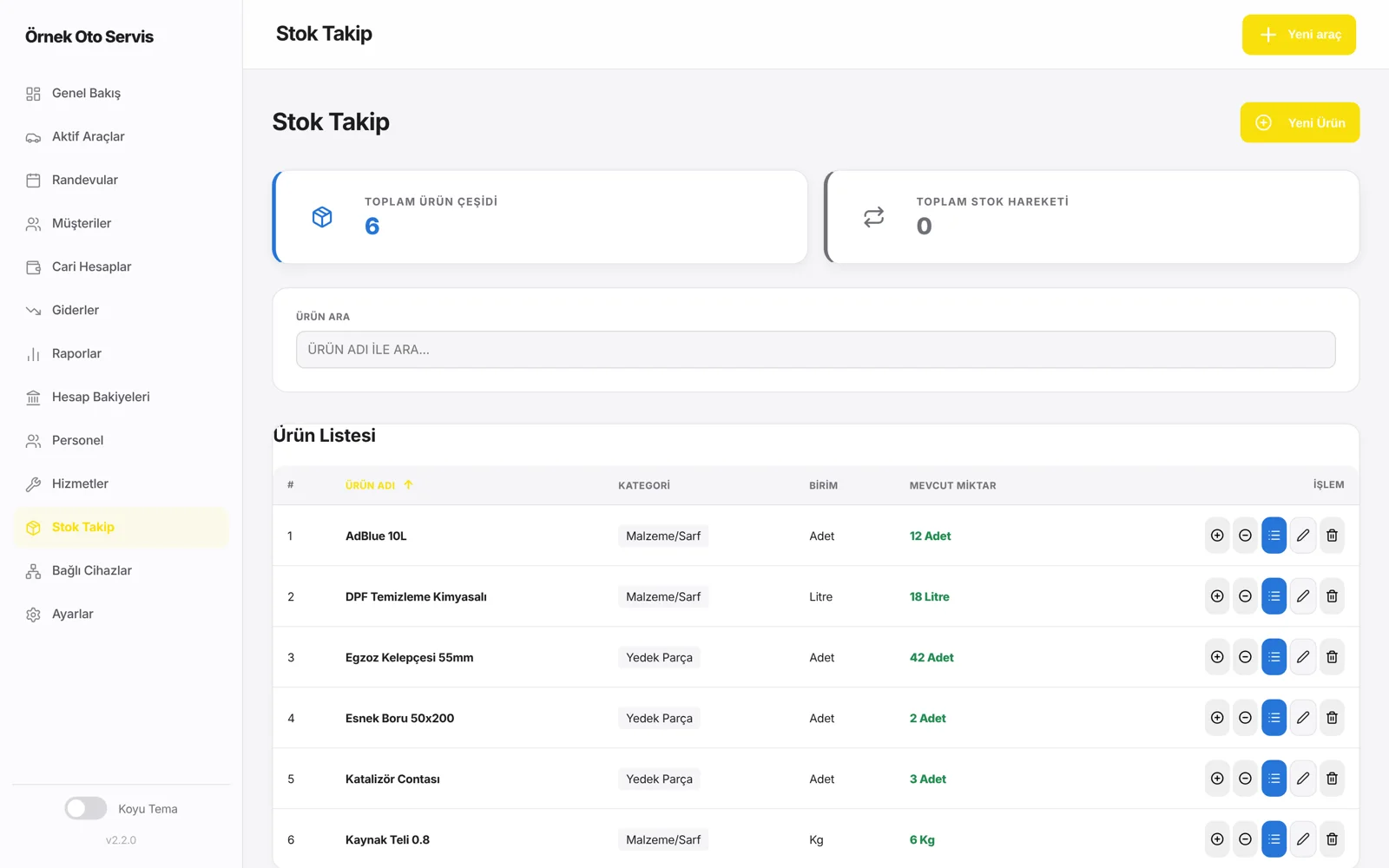1389x868 pixels.
Task: Open Ayarlar settings page
Action: [121, 614]
